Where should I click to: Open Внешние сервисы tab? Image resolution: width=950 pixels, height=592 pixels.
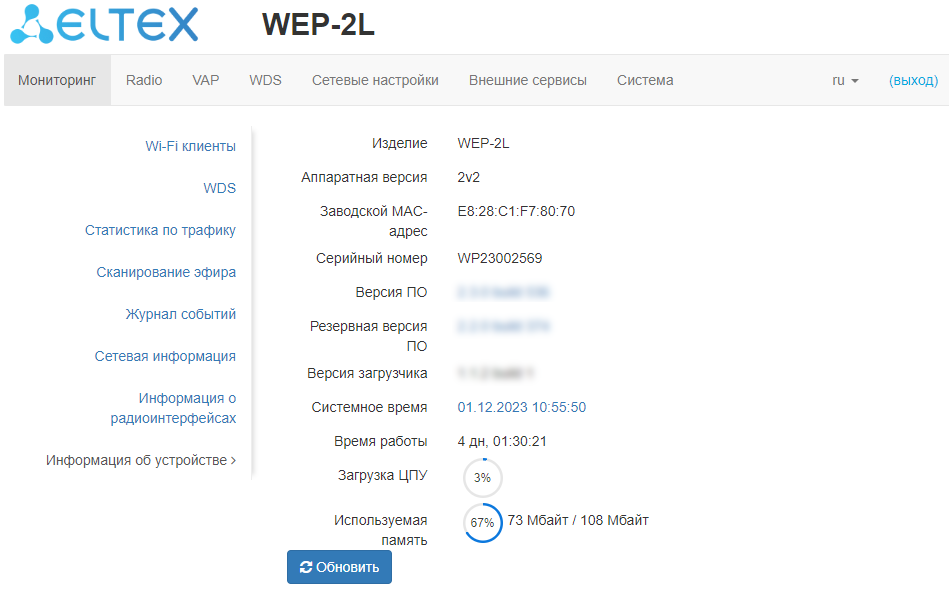[528, 81]
